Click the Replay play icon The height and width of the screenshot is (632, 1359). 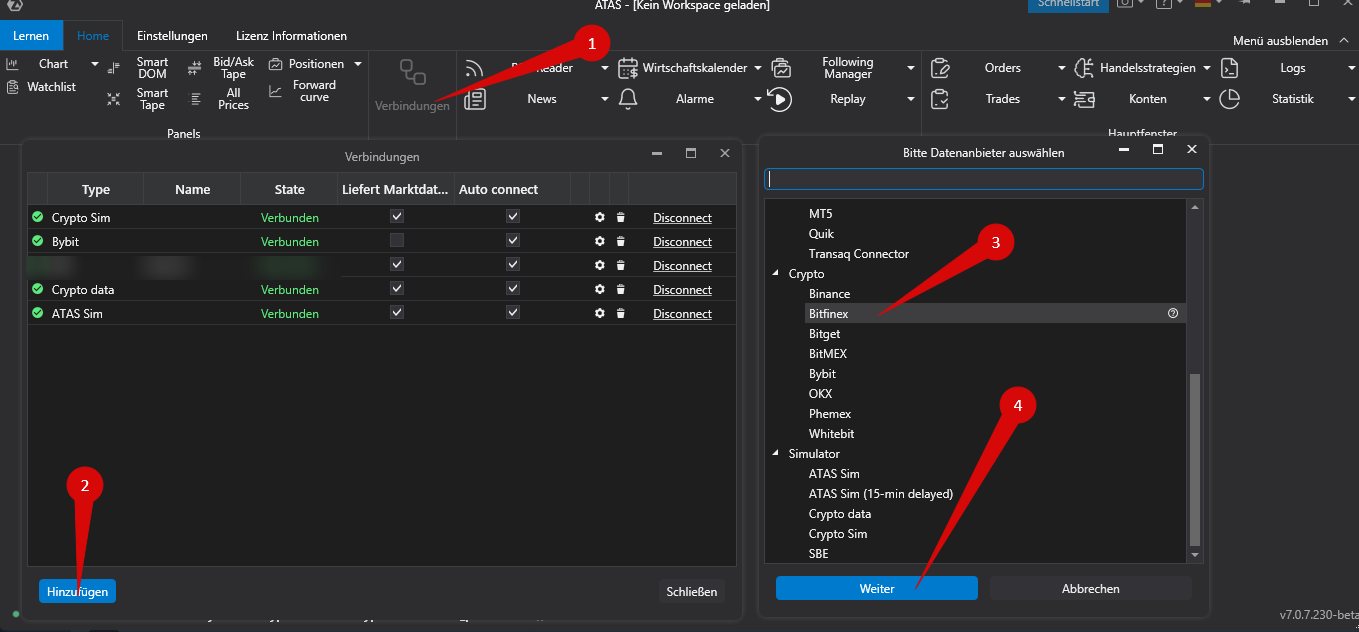click(779, 99)
